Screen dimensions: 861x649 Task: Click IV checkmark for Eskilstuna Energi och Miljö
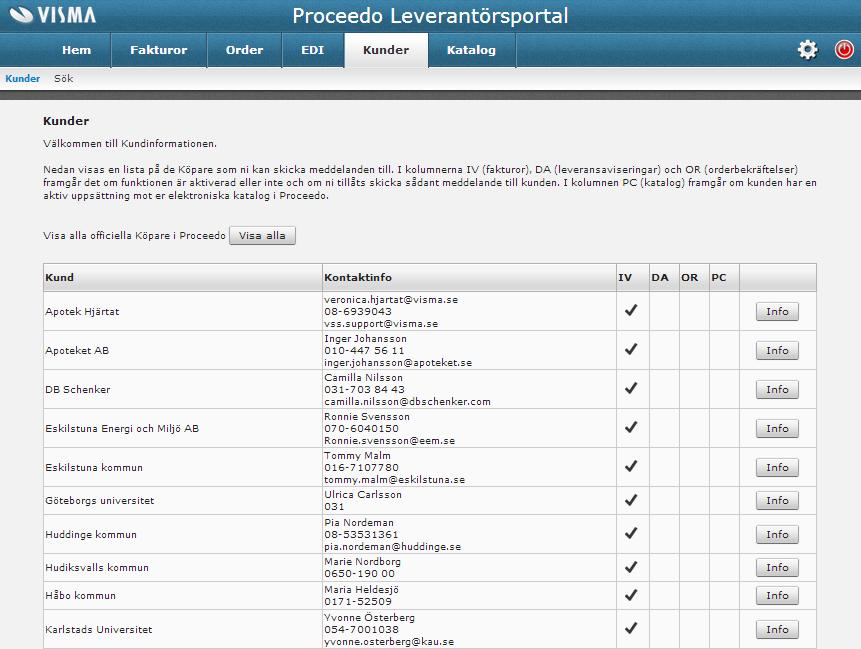[631, 427]
